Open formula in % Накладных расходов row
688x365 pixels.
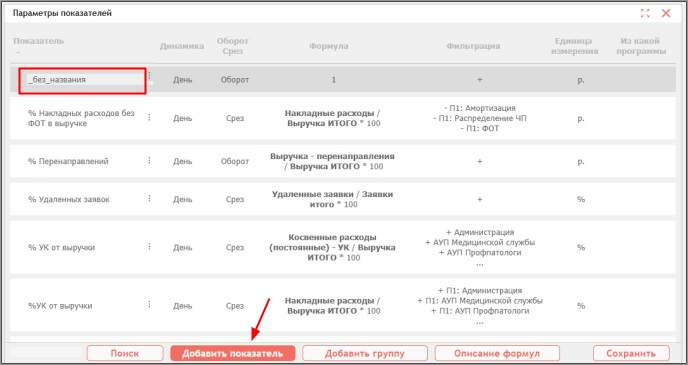(333, 118)
